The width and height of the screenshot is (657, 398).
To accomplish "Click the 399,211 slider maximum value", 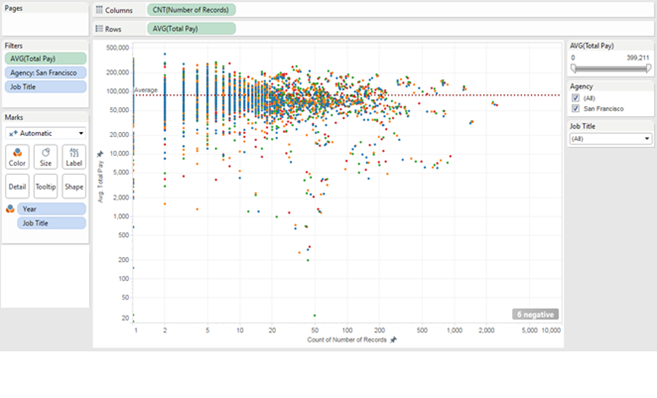I will click(638, 58).
